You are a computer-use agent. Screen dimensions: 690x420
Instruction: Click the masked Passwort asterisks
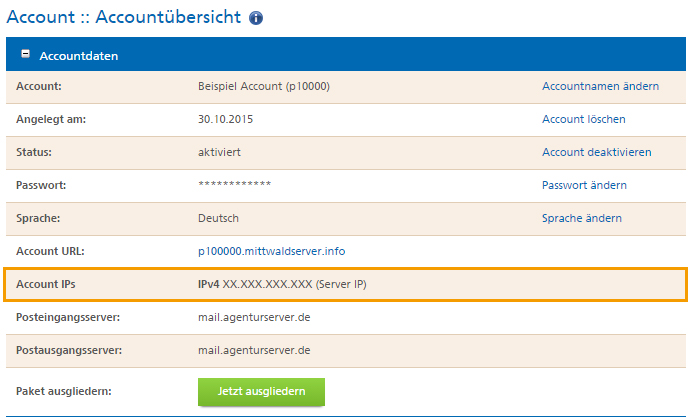235,184
